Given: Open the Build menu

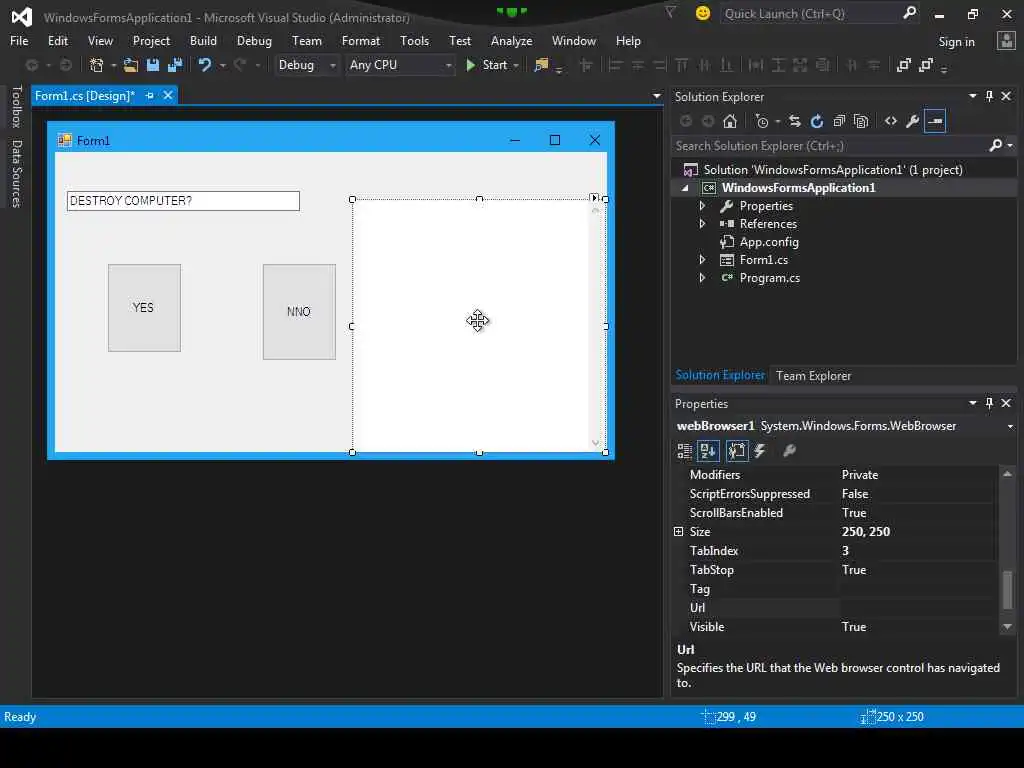Looking at the screenshot, I should coord(203,40).
